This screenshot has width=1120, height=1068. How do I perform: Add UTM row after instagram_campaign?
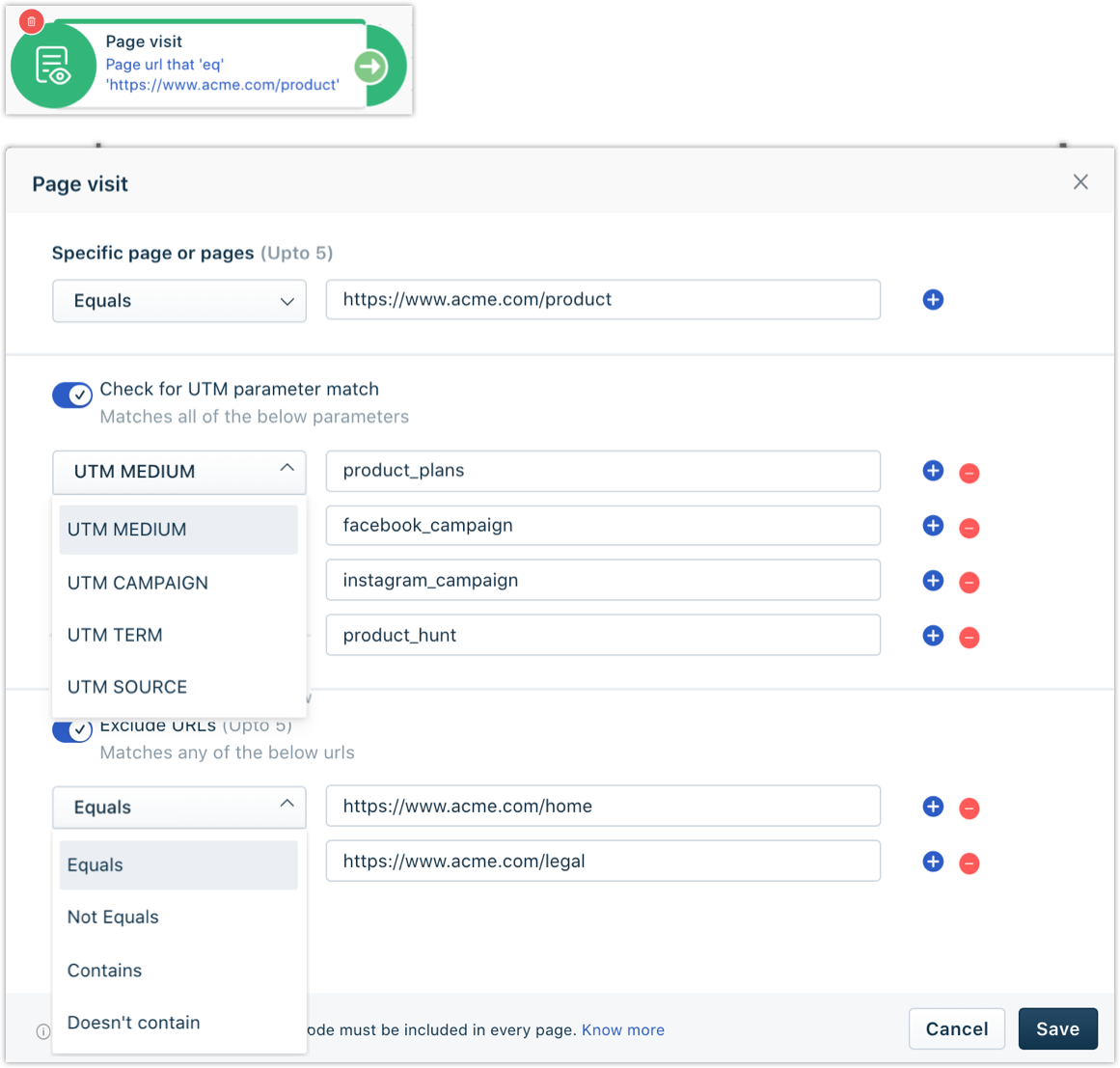[x=933, y=580]
